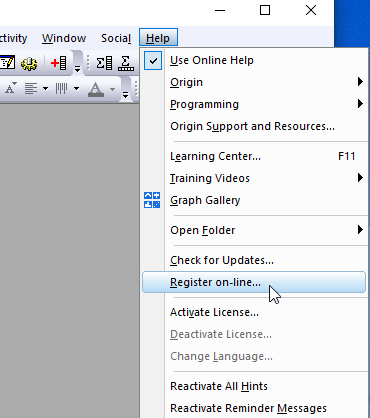Close the Help menu header
370x418 pixels.
click(x=158, y=38)
